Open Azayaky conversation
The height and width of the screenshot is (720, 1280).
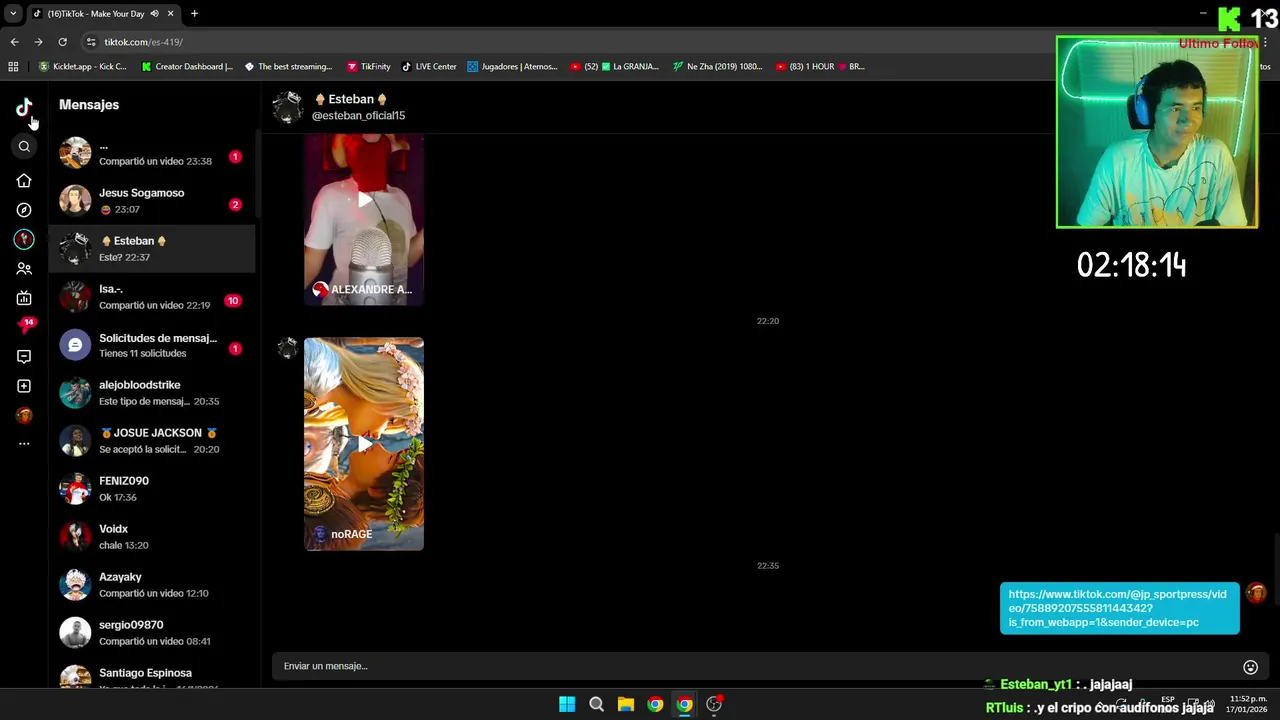click(x=152, y=585)
